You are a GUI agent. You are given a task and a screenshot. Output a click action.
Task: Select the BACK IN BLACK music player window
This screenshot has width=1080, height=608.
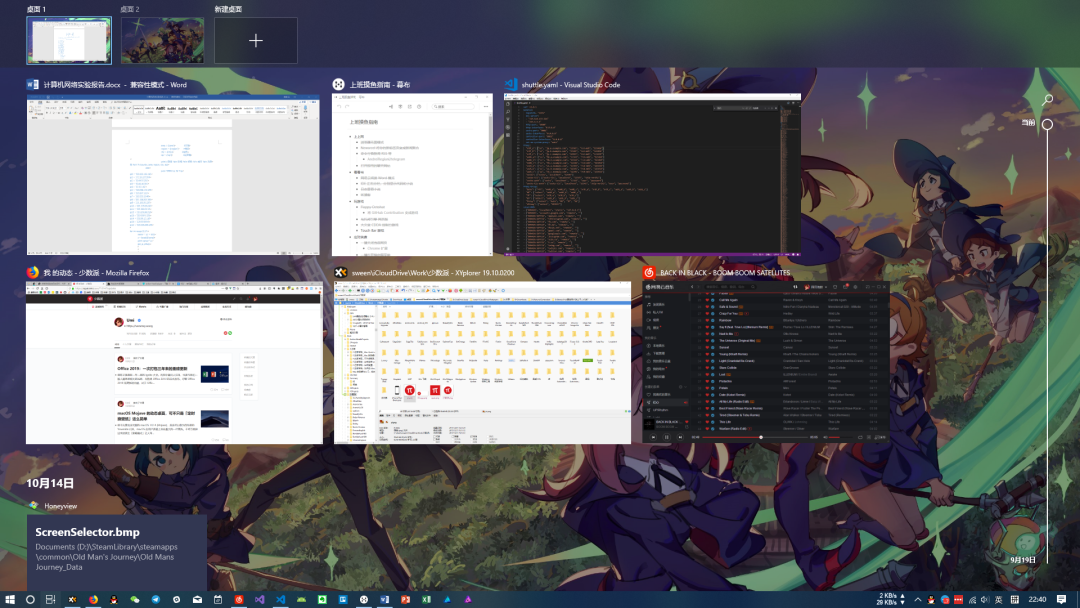coord(765,362)
